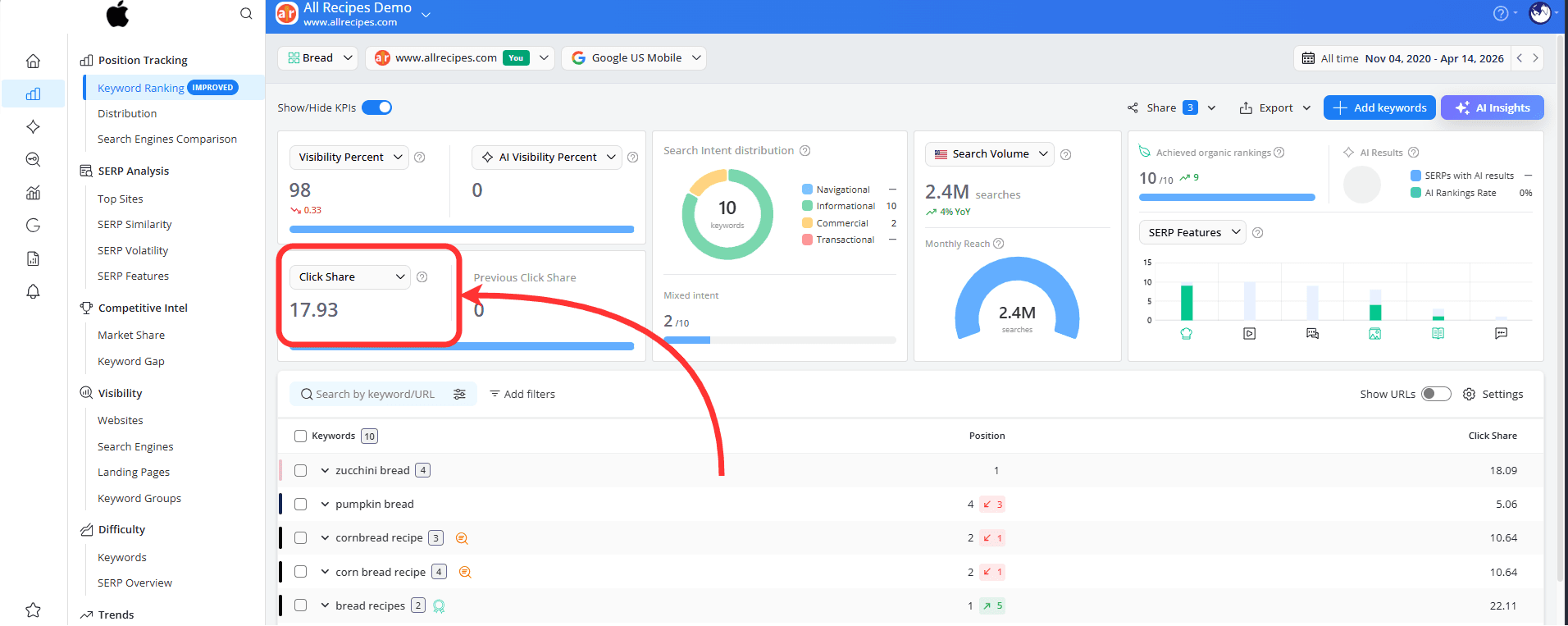Open the sparkle AI icon in left rail

pyautogui.click(x=33, y=126)
